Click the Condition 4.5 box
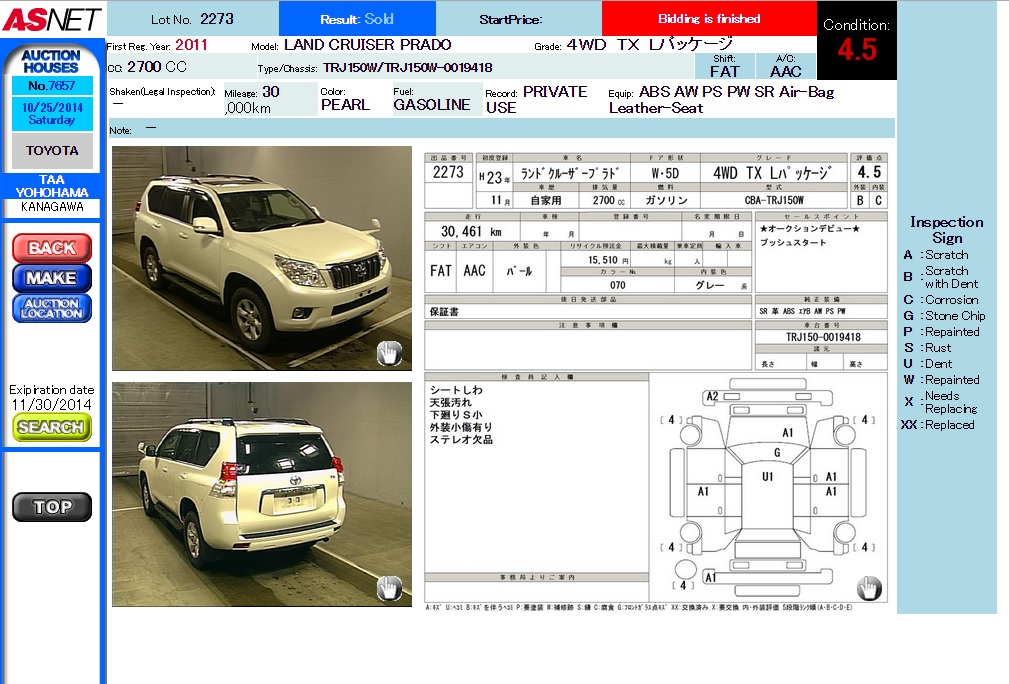This screenshot has height=684, width=1009. (x=856, y=41)
